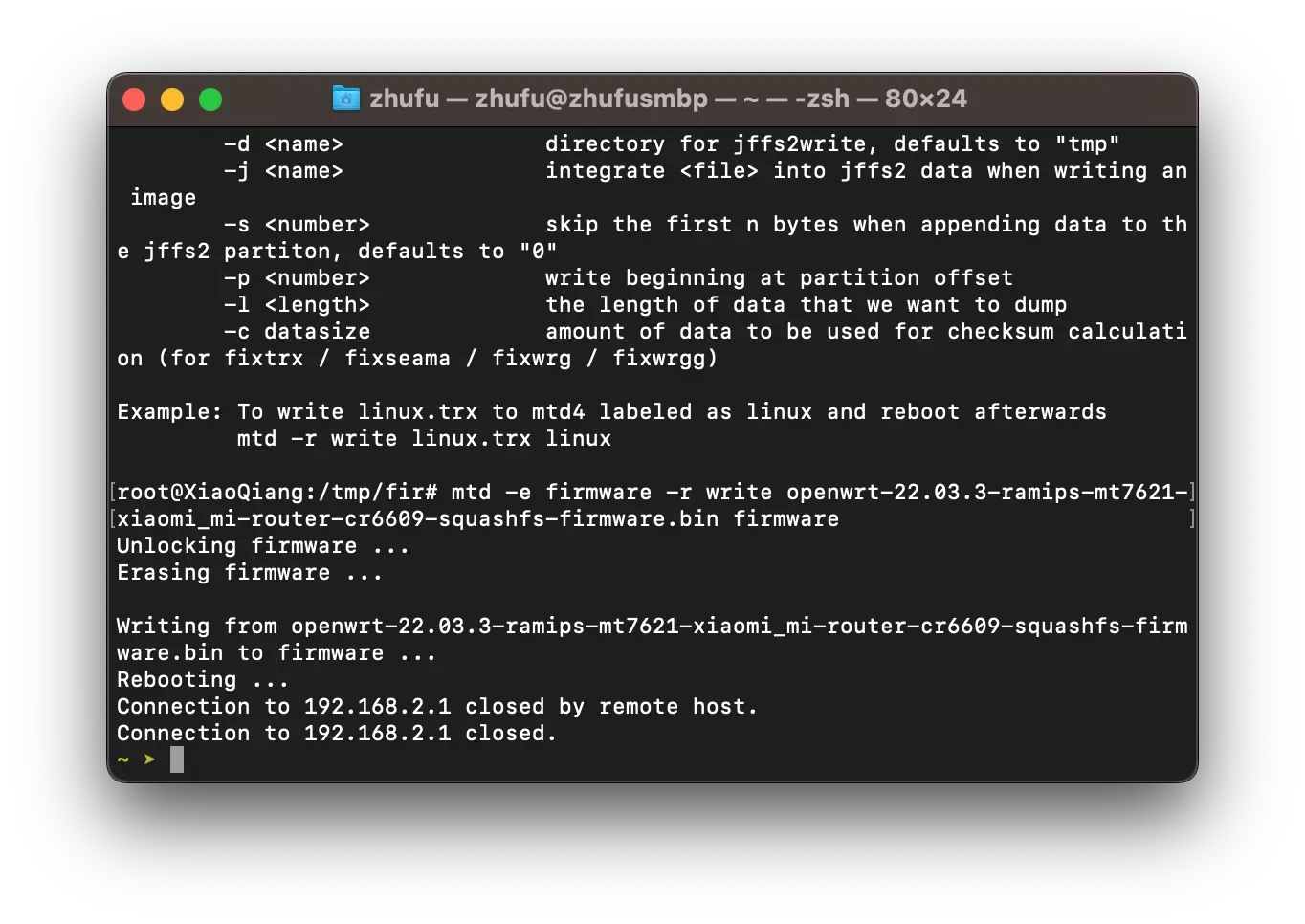Click the "-l <length>" option text
This screenshot has height=924, width=1305.
pyautogui.click(x=297, y=305)
